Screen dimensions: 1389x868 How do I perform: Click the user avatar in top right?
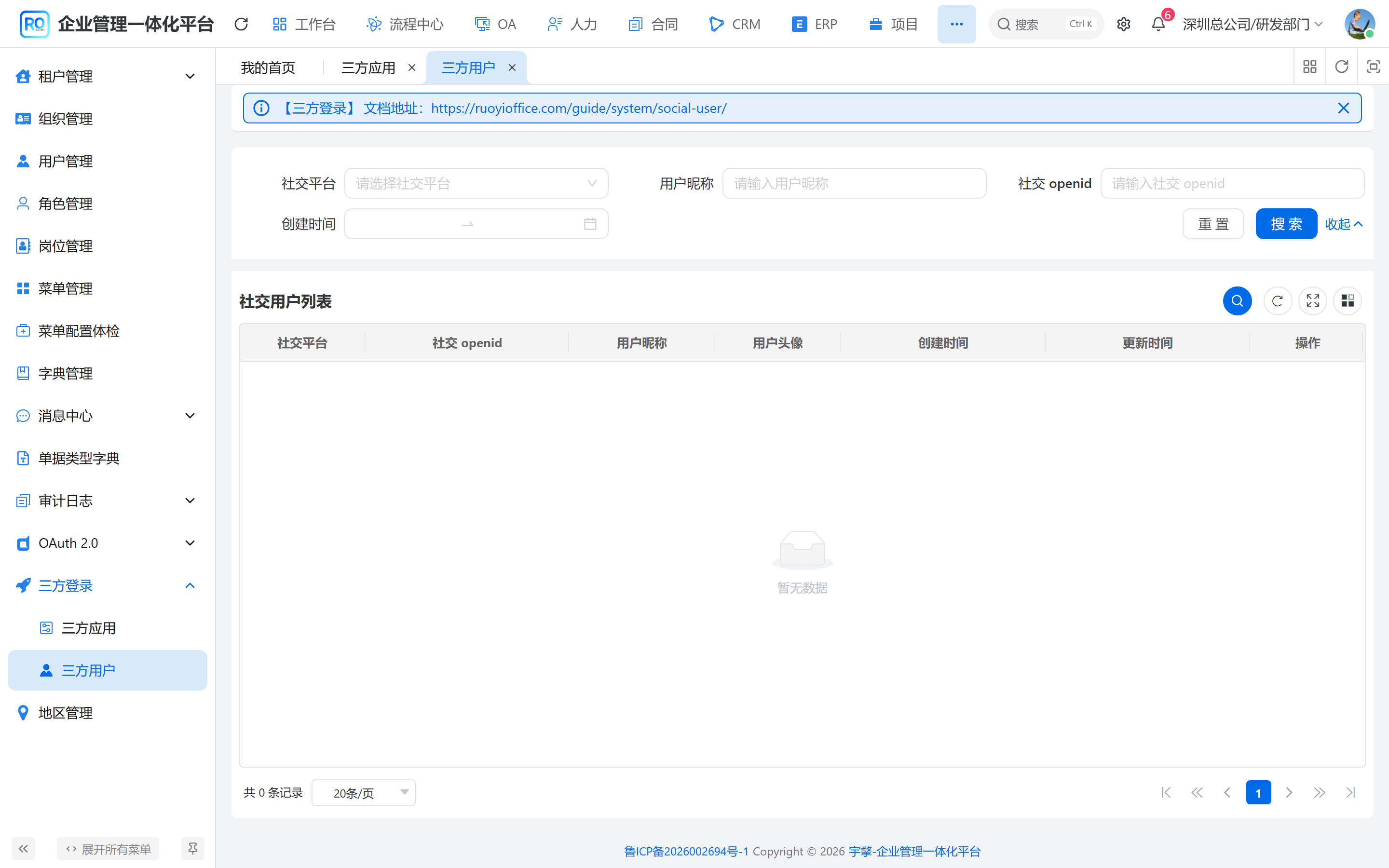(x=1359, y=24)
